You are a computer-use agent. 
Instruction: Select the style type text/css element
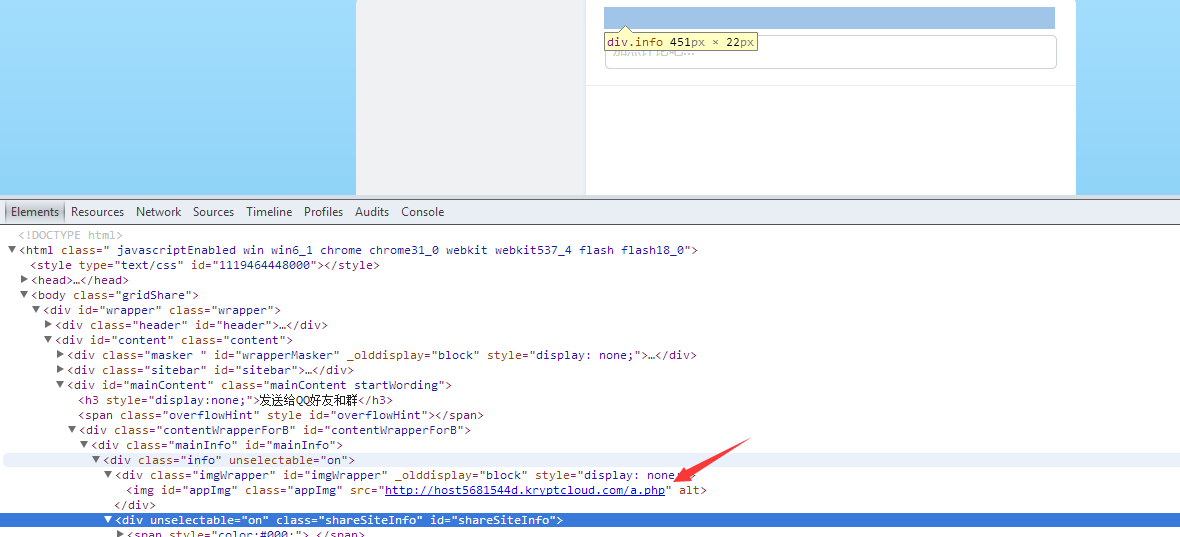(x=205, y=265)
